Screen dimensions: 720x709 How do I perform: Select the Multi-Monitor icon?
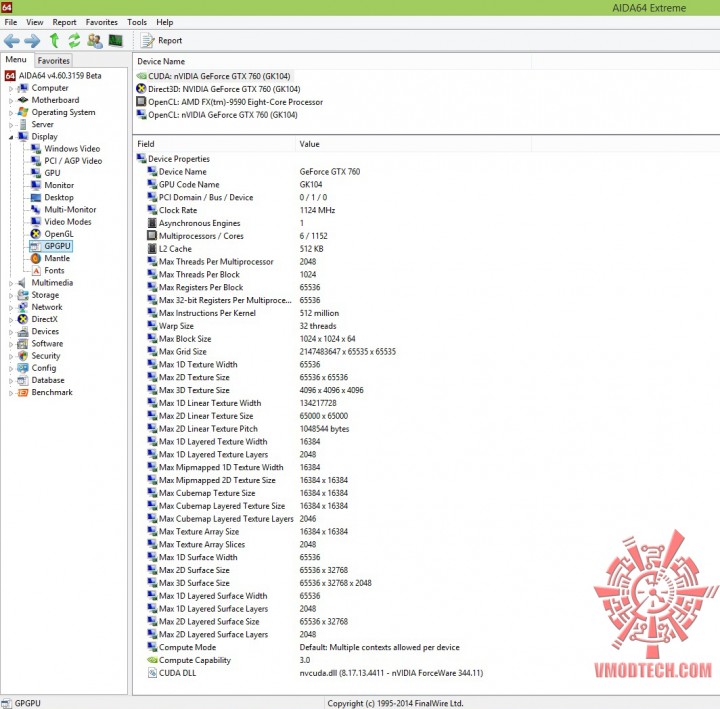point(36,209)
